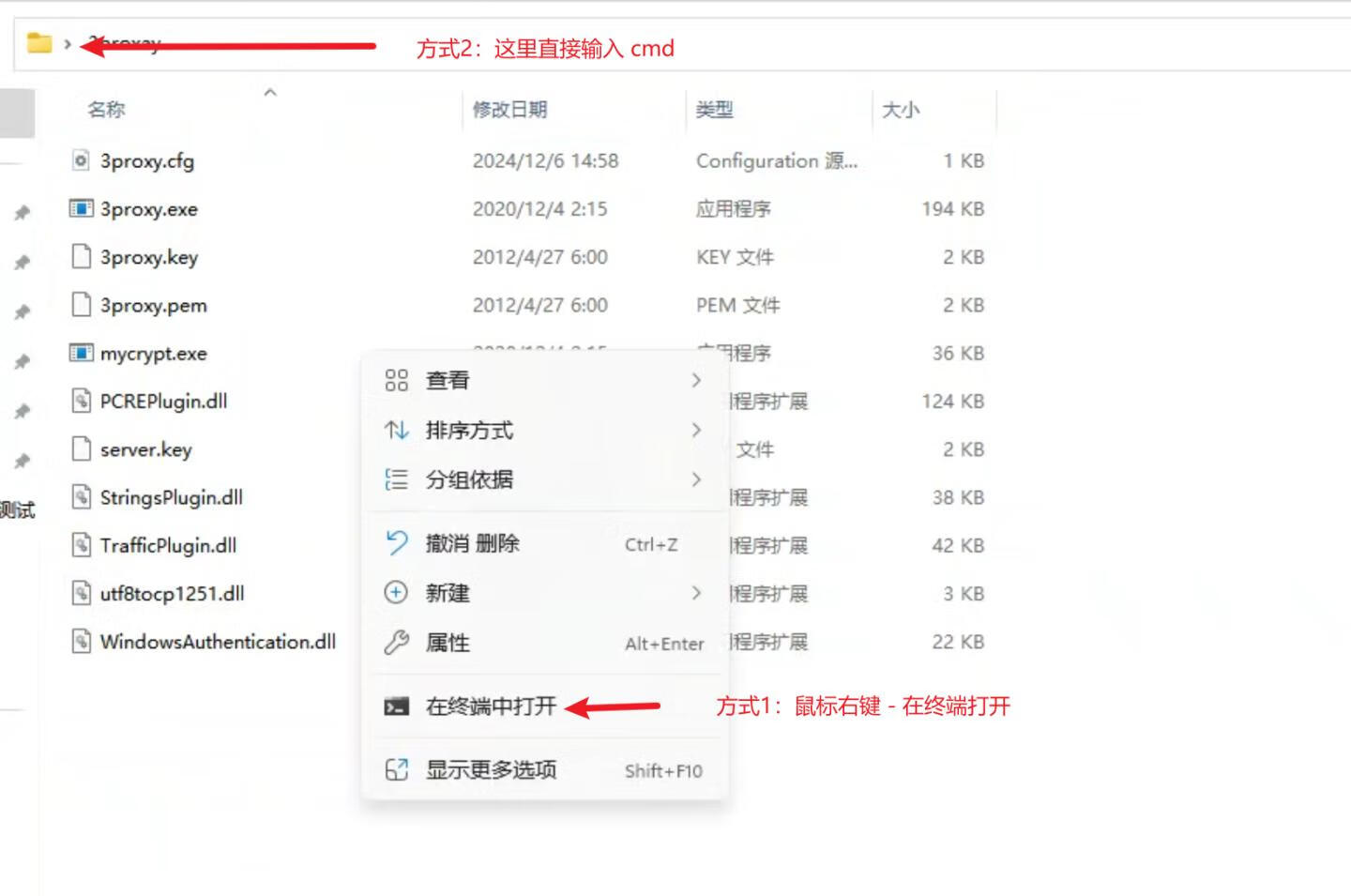This screenshot has width=1351, height=896.
Task: Click the size cell 194 KB
Action: click(953, 208)
